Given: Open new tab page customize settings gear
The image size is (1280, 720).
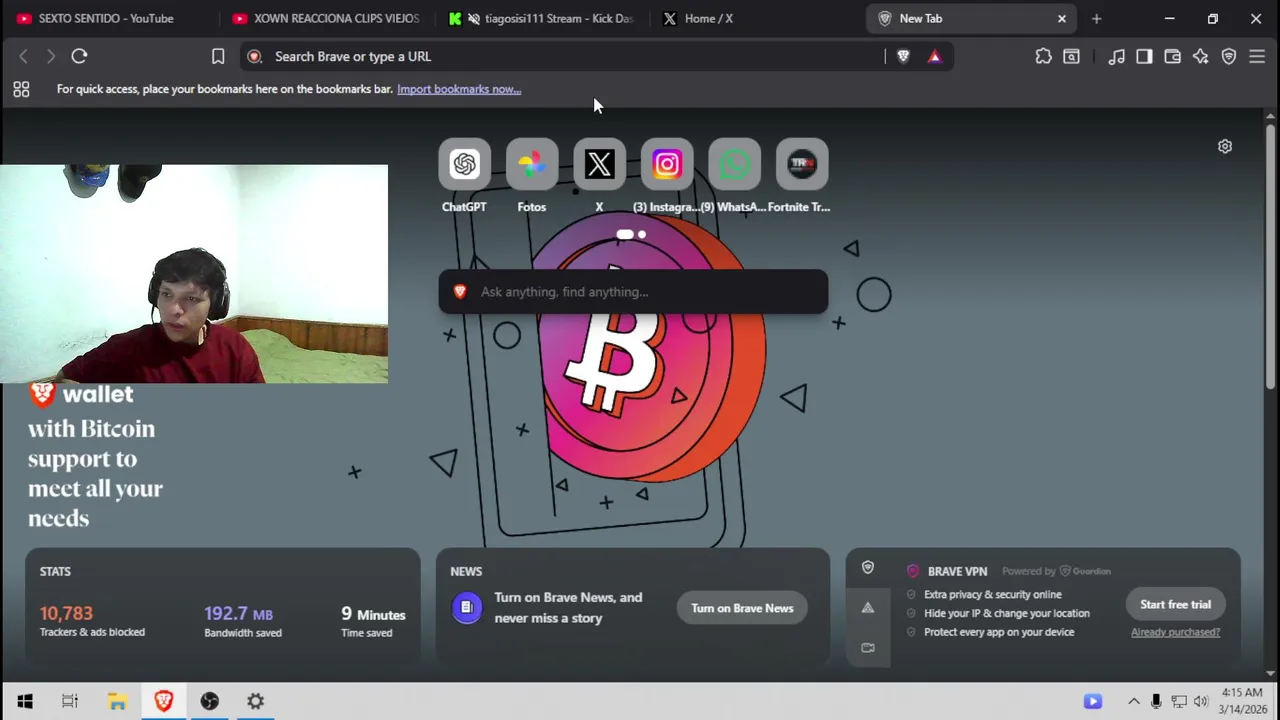Looking at the screenshot, I should tap(1225, 146).
